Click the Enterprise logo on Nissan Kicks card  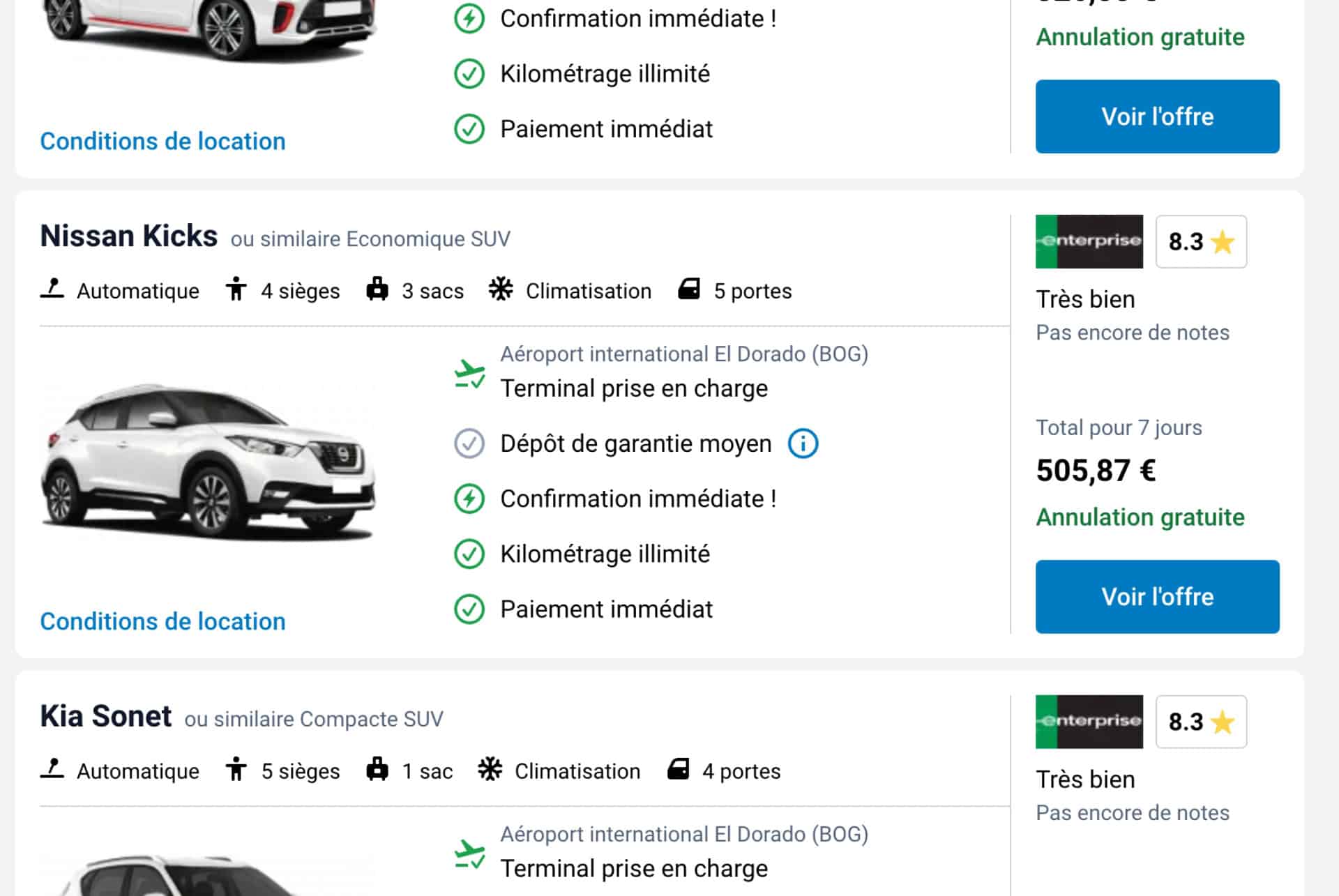point(1089,241)
